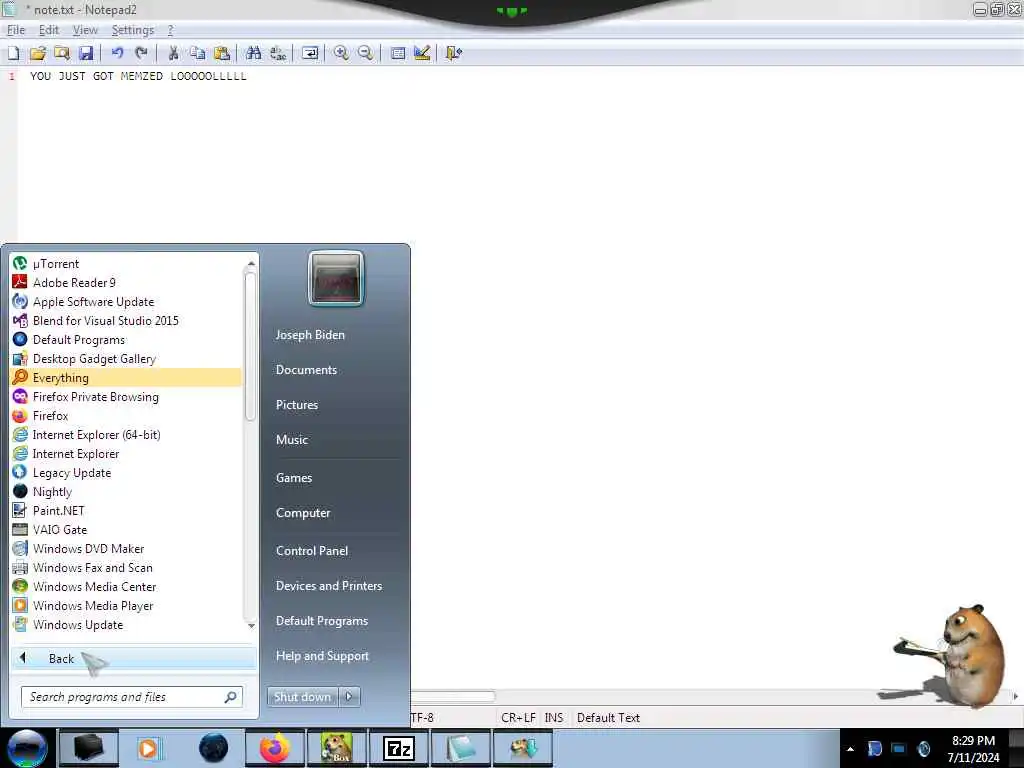This screenshot has height=768, width=1024.
Task: Open the ? help menu
Action: [170, 30]
